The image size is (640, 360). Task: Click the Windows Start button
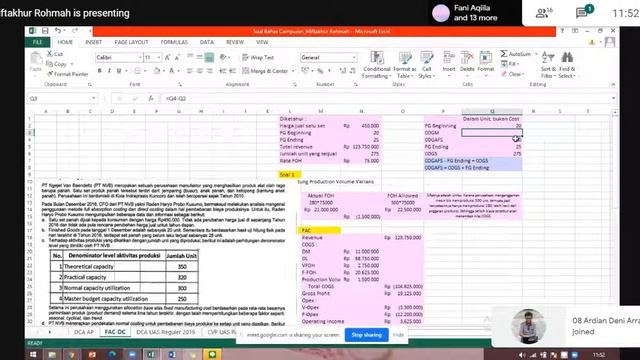pos(33,354)
